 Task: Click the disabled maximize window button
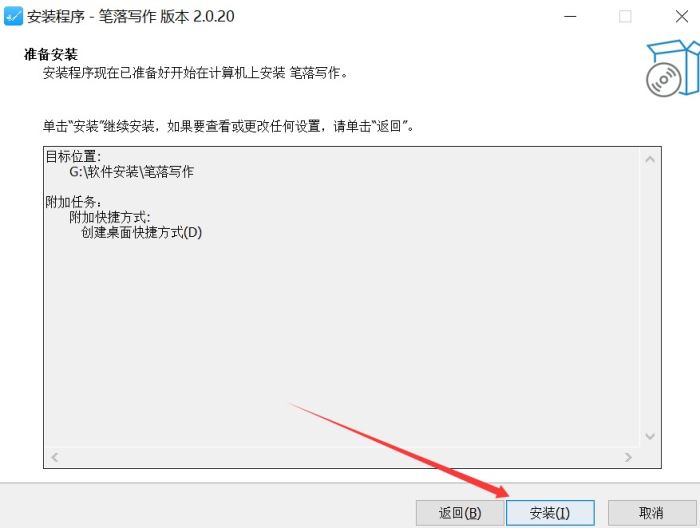[x=625, y=17]
